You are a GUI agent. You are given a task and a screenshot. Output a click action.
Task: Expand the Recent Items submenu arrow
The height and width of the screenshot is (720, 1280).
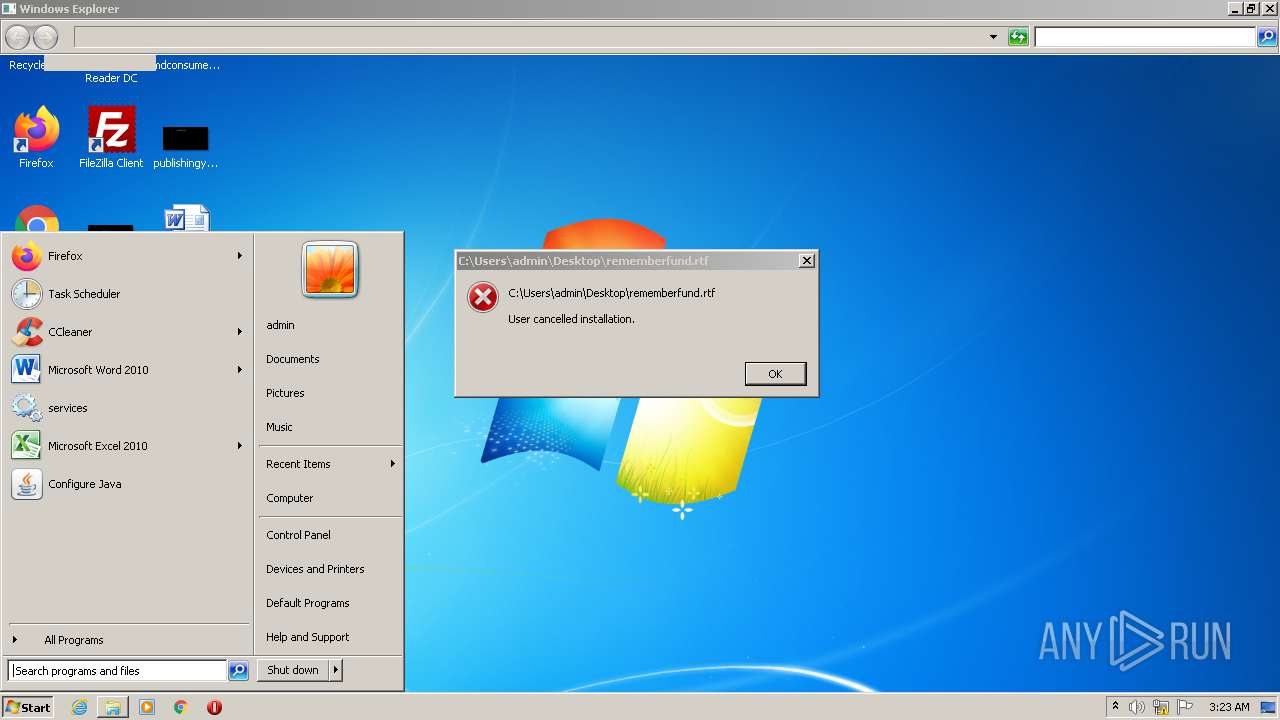click(x=393, y=464)
